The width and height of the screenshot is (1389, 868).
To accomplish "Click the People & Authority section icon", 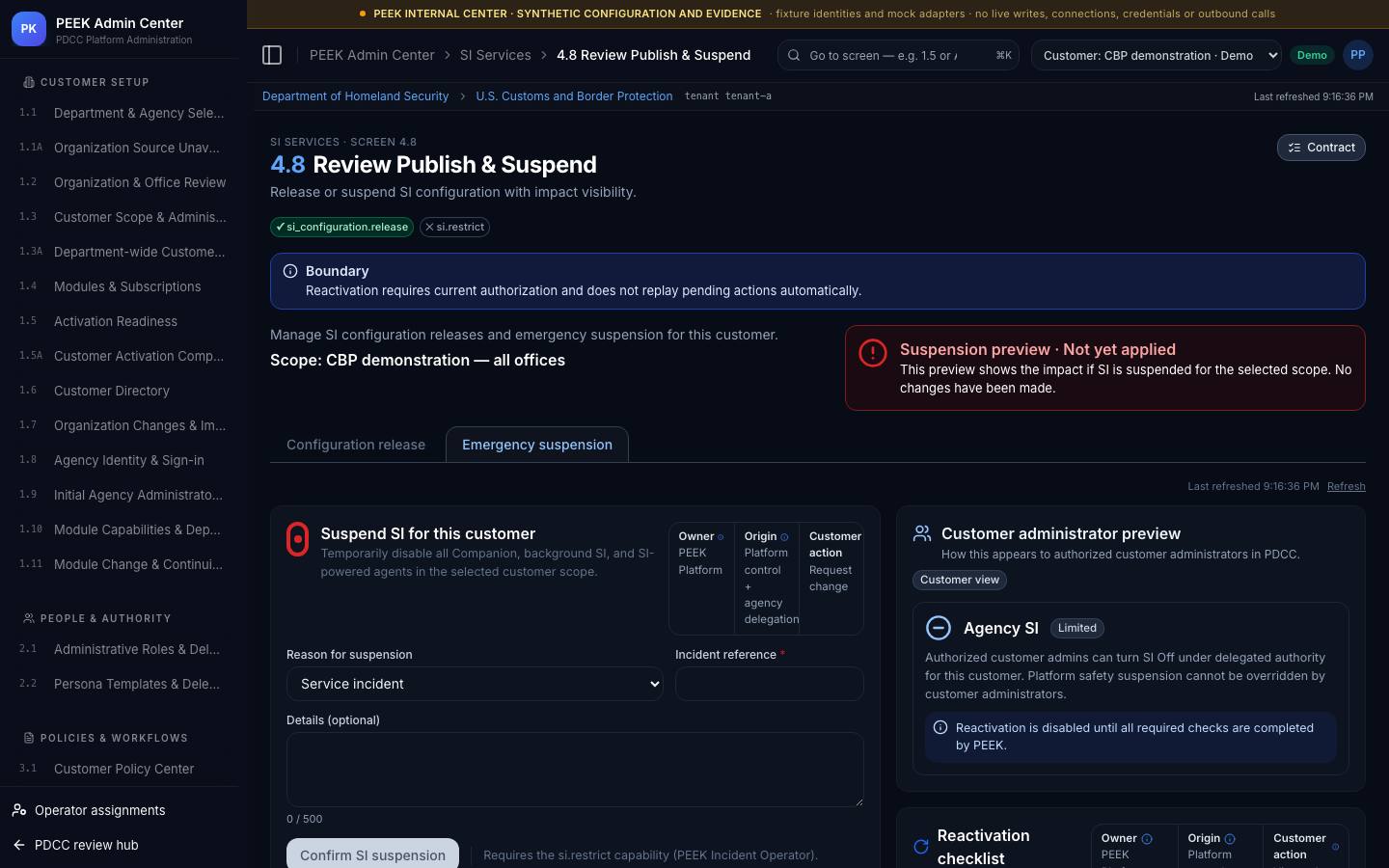I will [29, 618].
